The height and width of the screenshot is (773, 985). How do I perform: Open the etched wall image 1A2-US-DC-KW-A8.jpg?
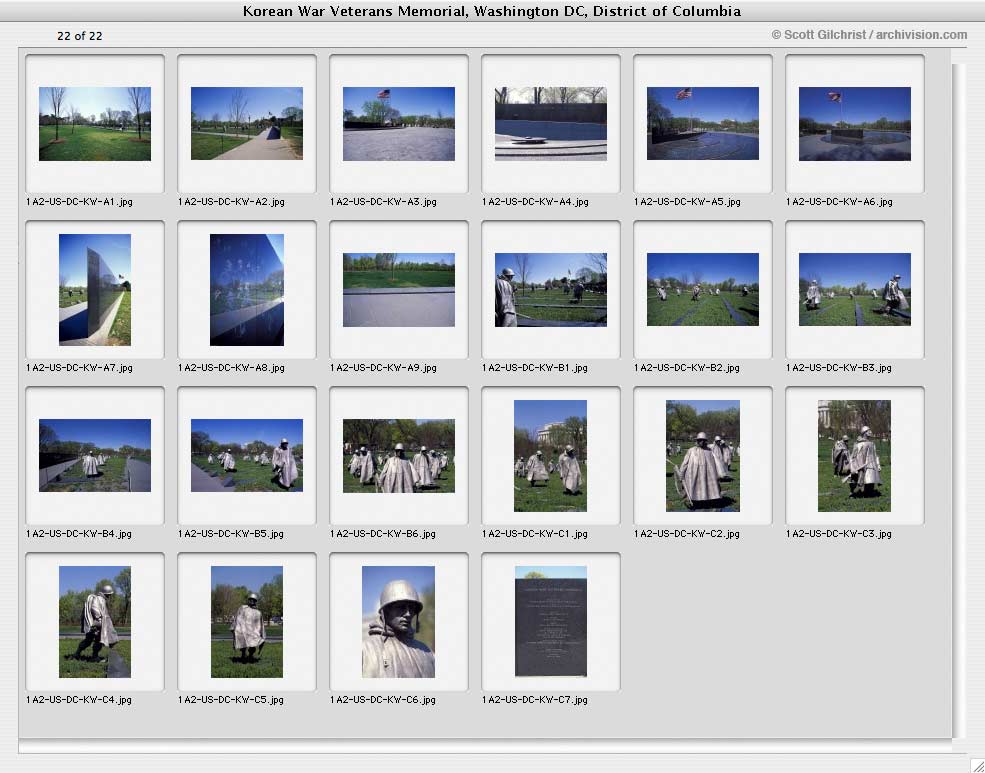[x=247, y=290]
